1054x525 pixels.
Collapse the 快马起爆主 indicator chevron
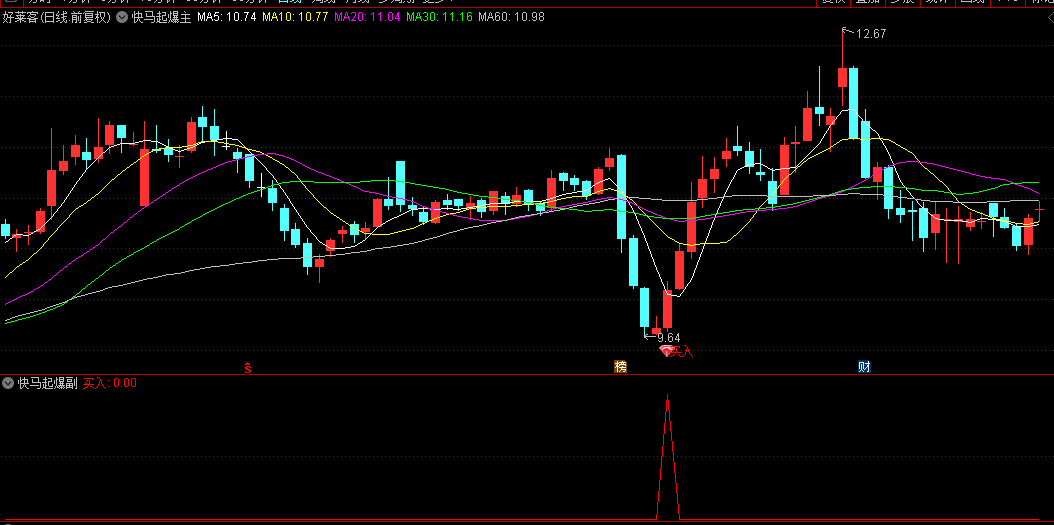click(x=122, y=18)
